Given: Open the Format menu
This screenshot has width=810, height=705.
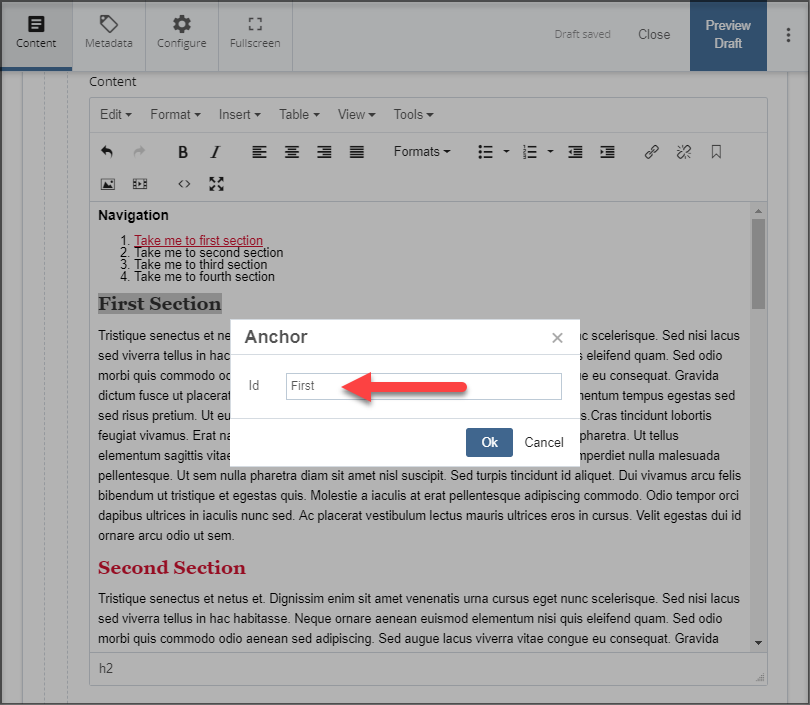Looking at the screenshot, I should coord(175,115).
